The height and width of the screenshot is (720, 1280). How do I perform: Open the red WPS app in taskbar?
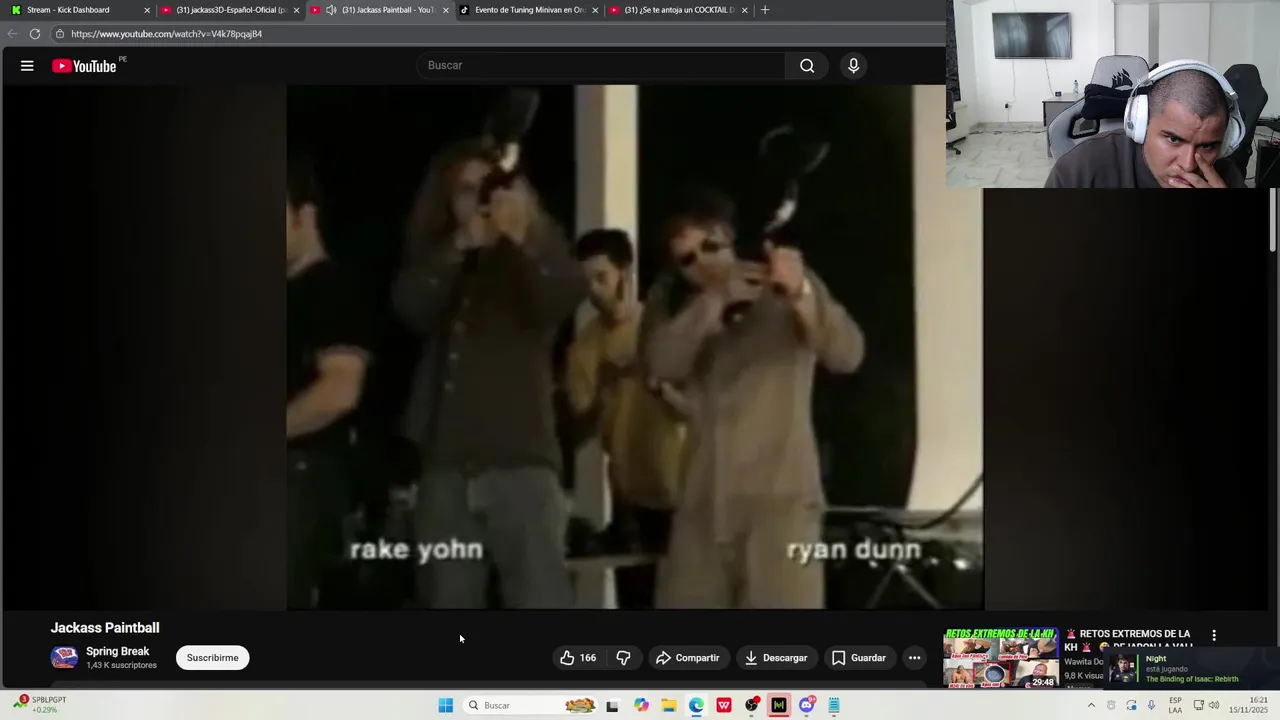[x=724, y=706]
